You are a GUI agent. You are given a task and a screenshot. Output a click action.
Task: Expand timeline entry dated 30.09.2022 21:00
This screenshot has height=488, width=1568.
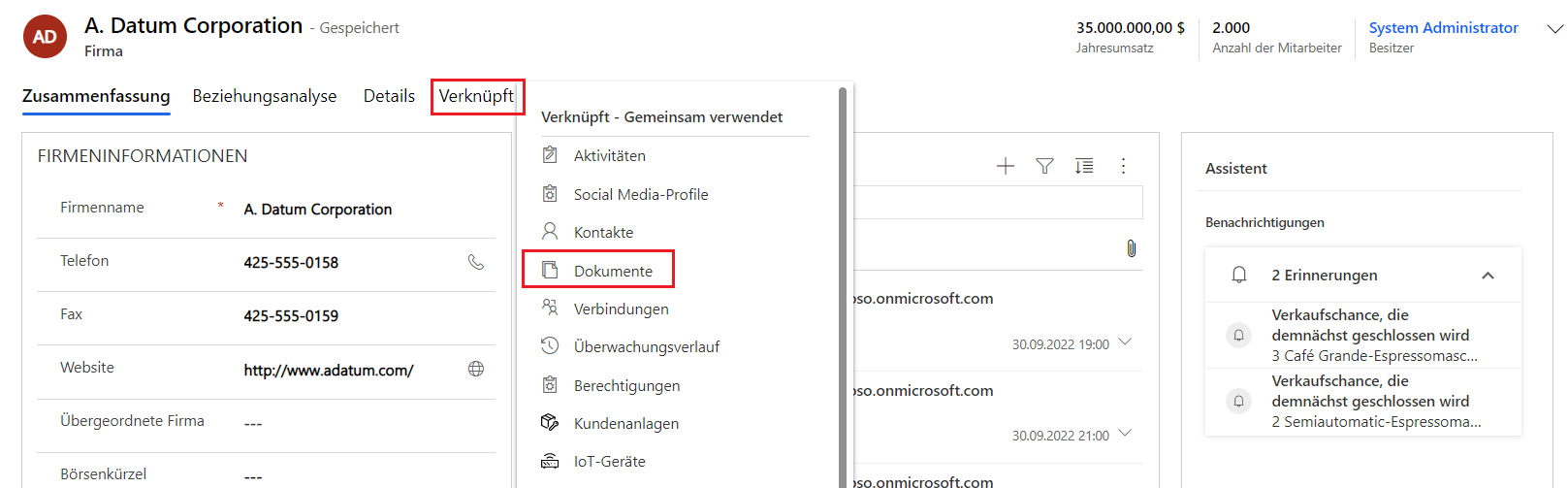[x=1125, y=434]
